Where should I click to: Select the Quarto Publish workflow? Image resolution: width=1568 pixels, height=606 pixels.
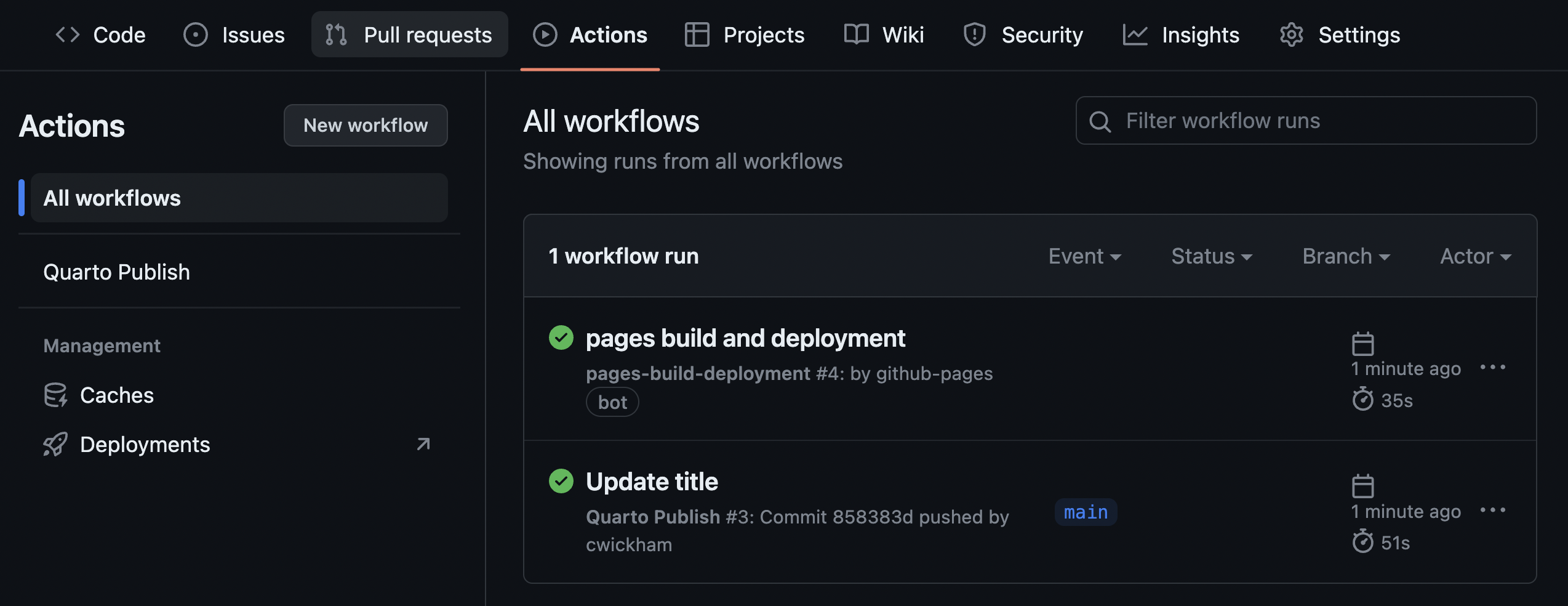(x=116, y=272)
